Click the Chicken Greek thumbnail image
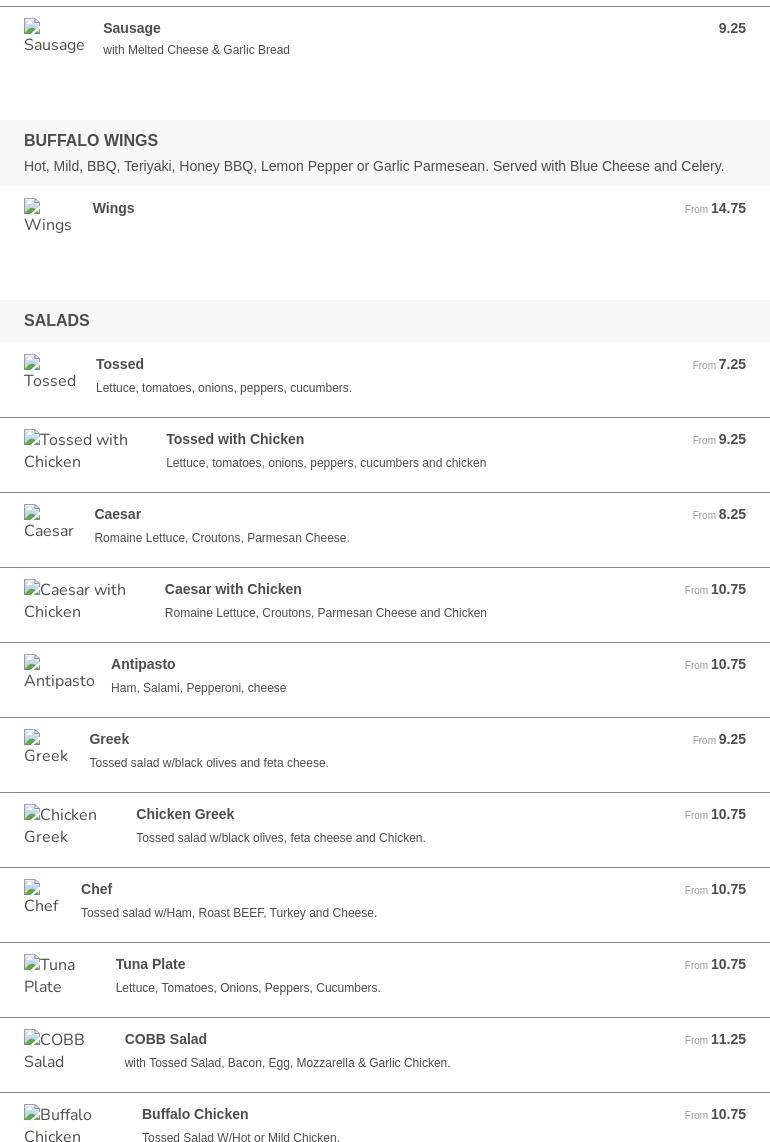The width and height of the screenshot is (770, 1142). click(70, 825)
